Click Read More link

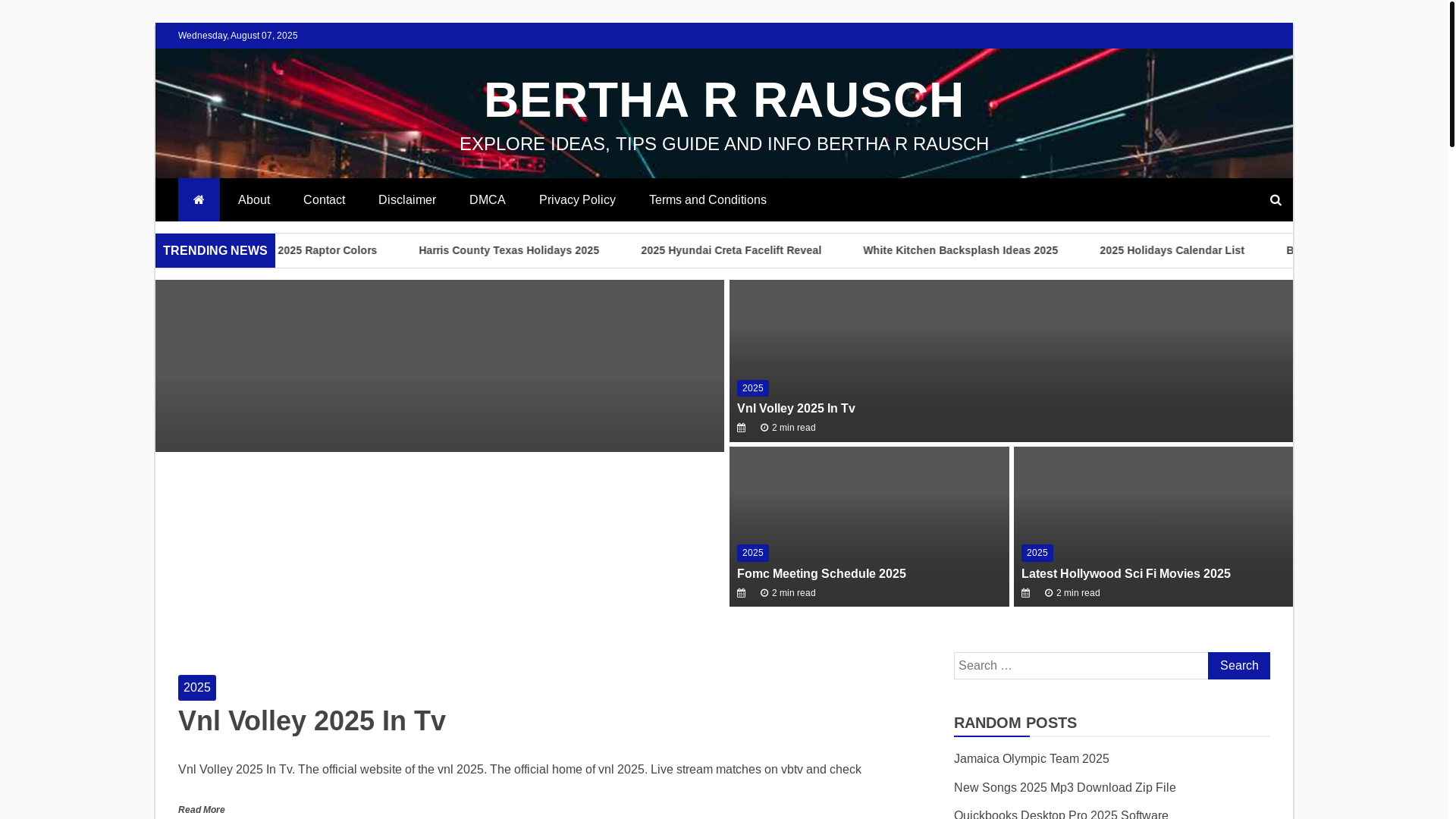point(202,810)
